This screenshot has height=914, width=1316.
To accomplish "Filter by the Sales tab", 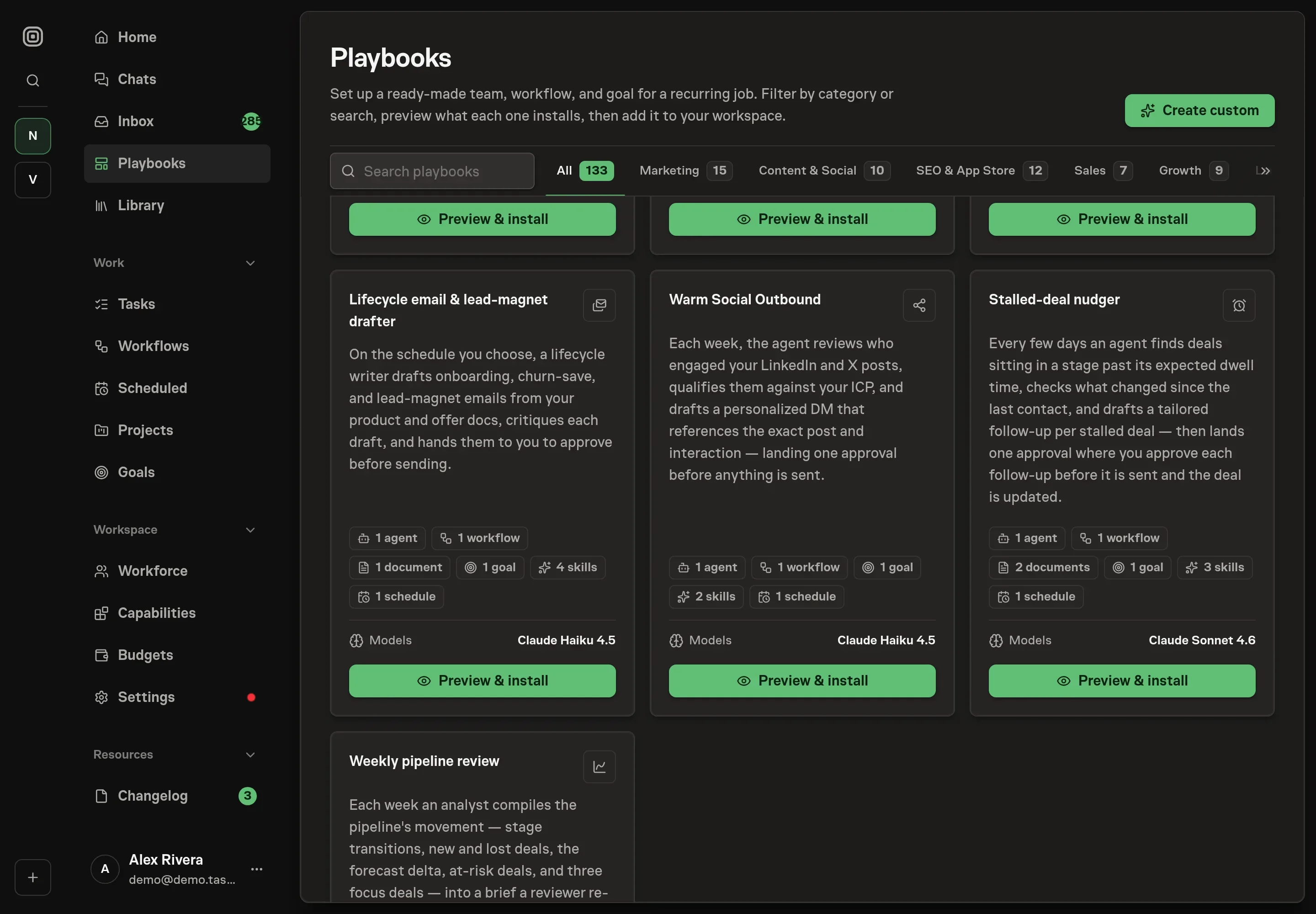I will tap(1103, 170).
